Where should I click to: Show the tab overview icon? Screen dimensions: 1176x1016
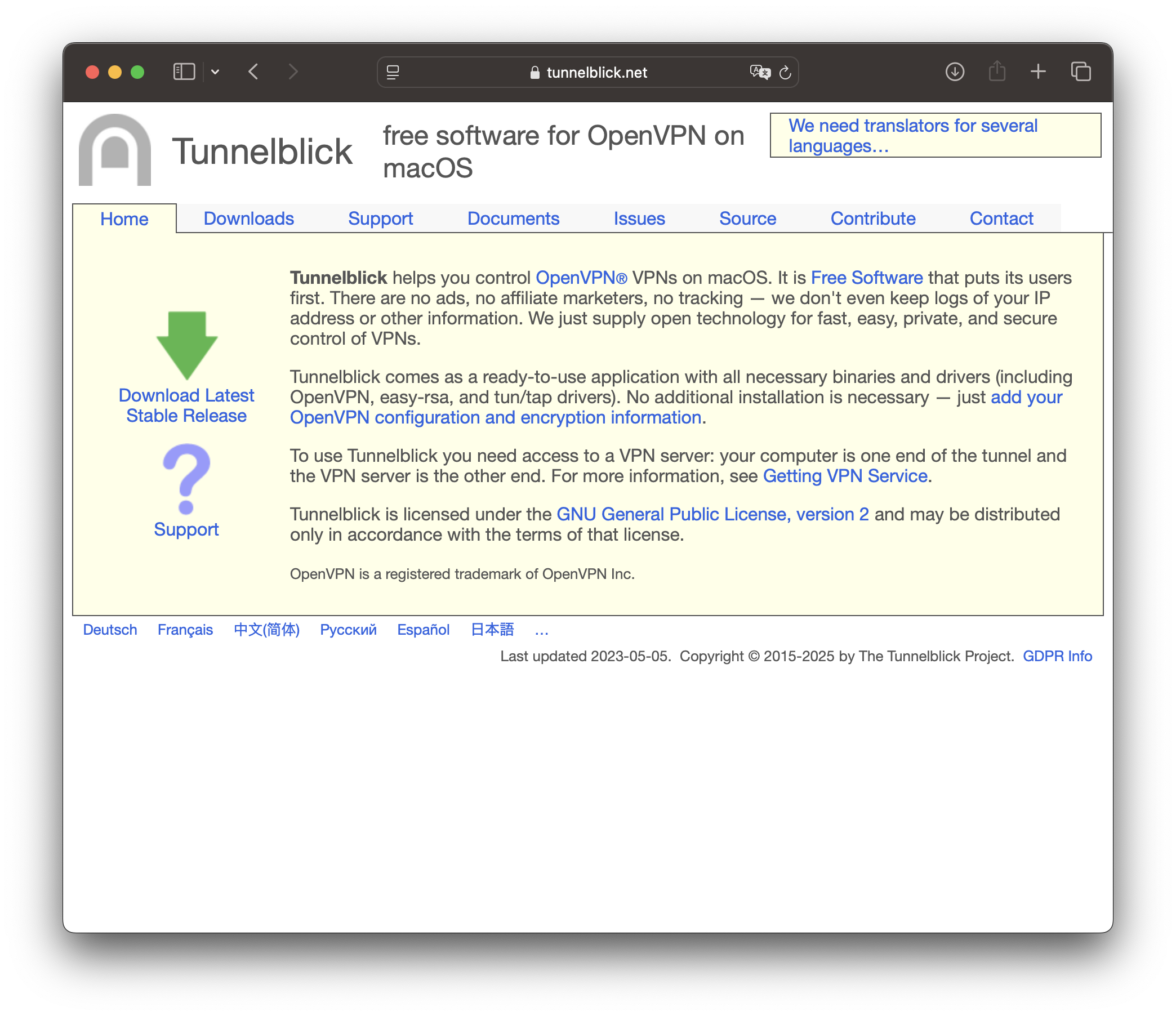point(1081,72)
